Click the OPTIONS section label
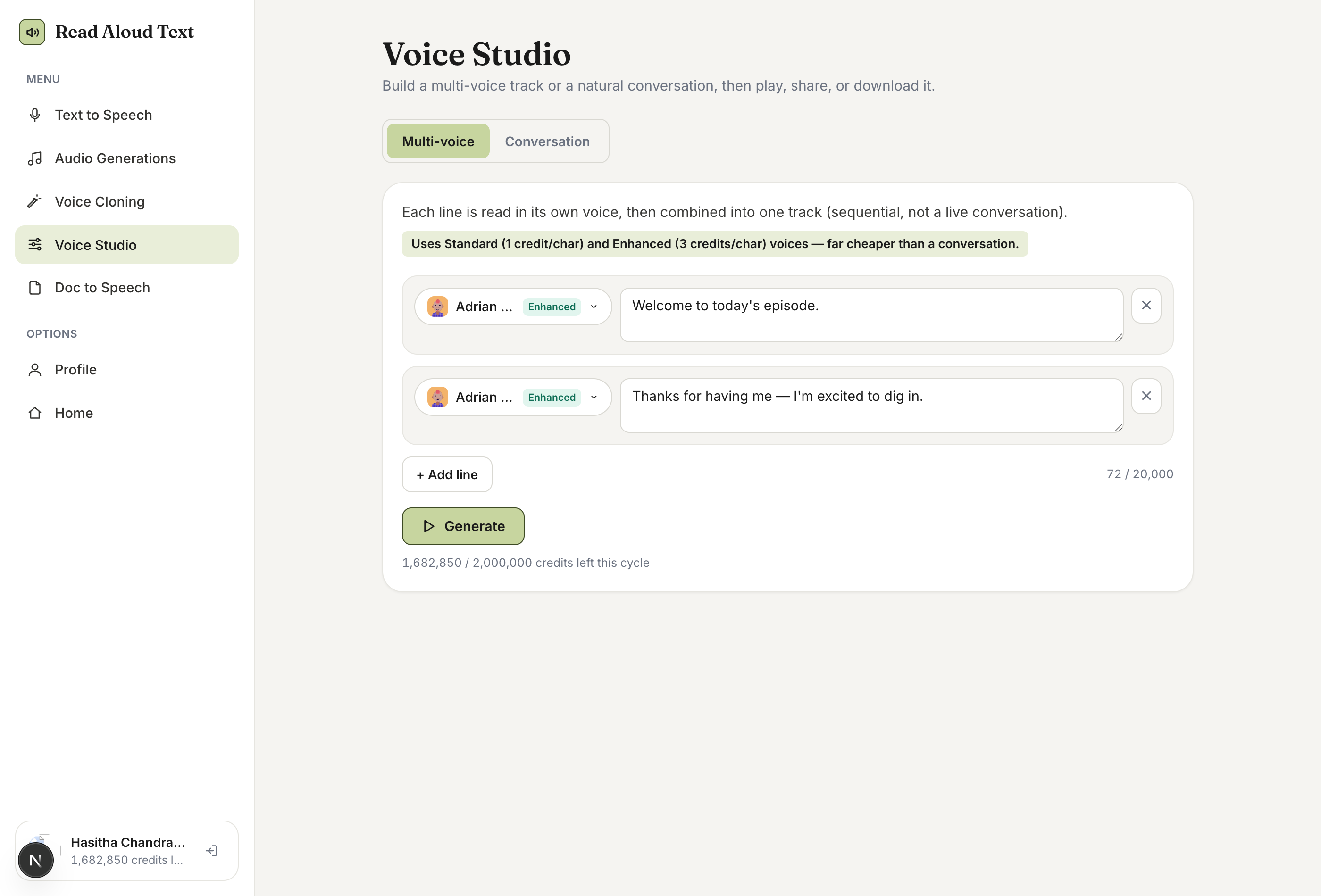The image size is (1321, 896). coord(52,333)
